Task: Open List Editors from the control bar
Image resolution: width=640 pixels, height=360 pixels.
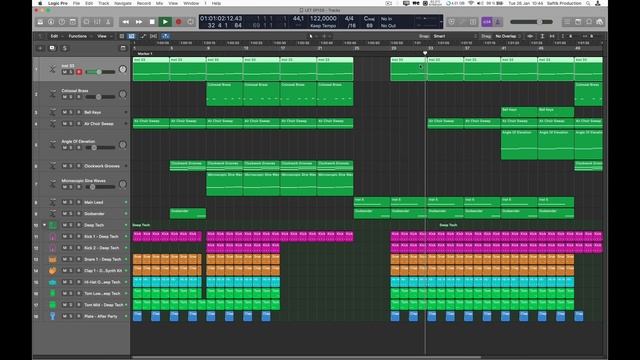Action: click(x=567, y=22)
